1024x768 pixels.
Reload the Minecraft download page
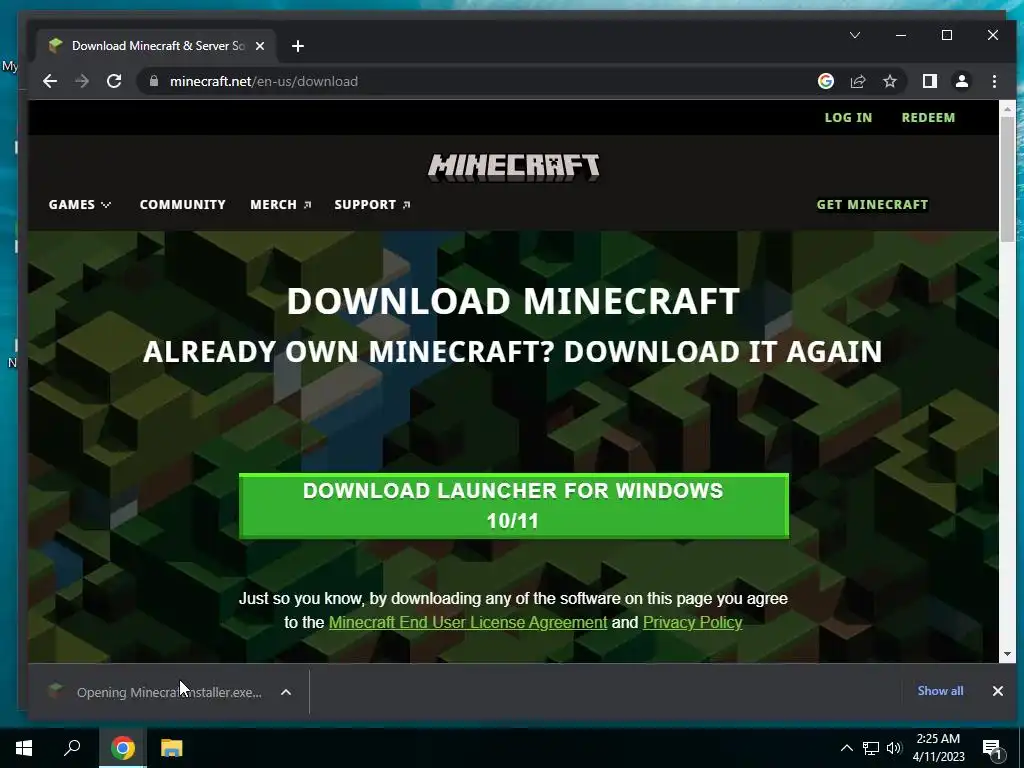click(x=114, y=81)
